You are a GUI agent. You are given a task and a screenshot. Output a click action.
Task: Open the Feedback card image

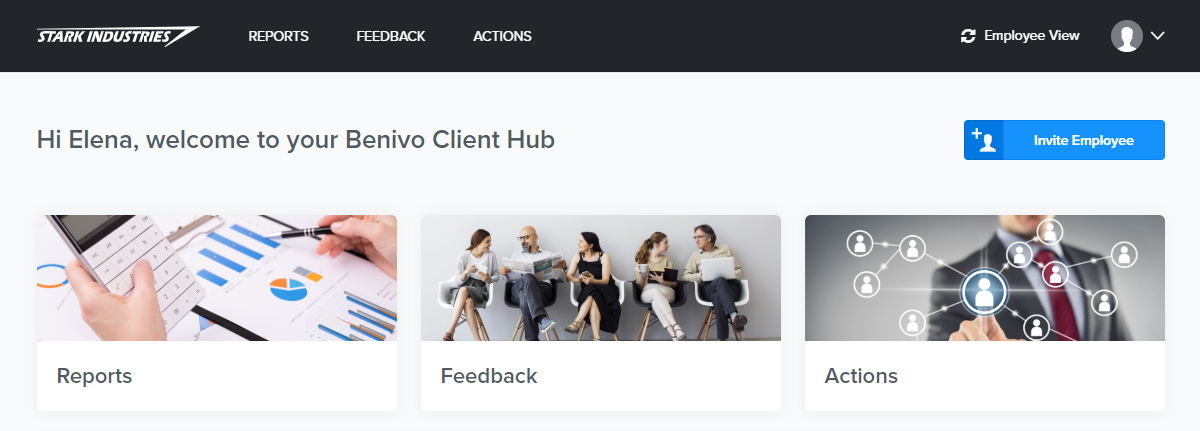pyautogui.click(x=601, y=278)
